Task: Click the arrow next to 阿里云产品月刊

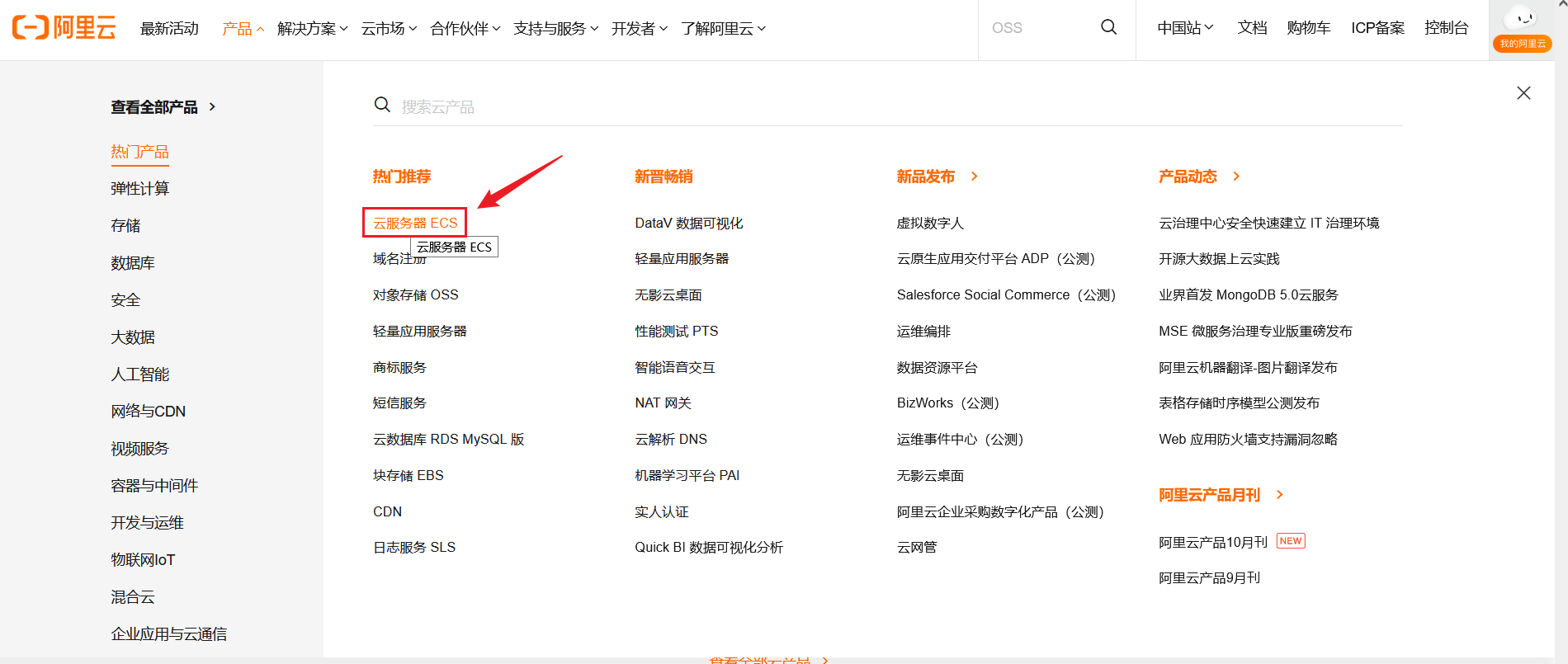Action: coord(1280,494)
